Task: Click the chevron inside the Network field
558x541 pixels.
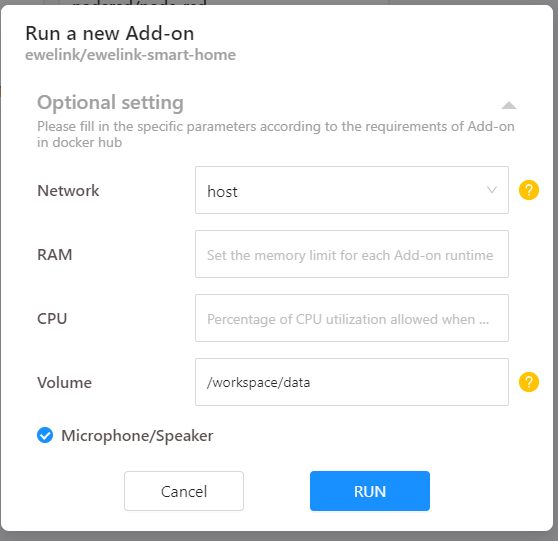Action: pos(492,190)
